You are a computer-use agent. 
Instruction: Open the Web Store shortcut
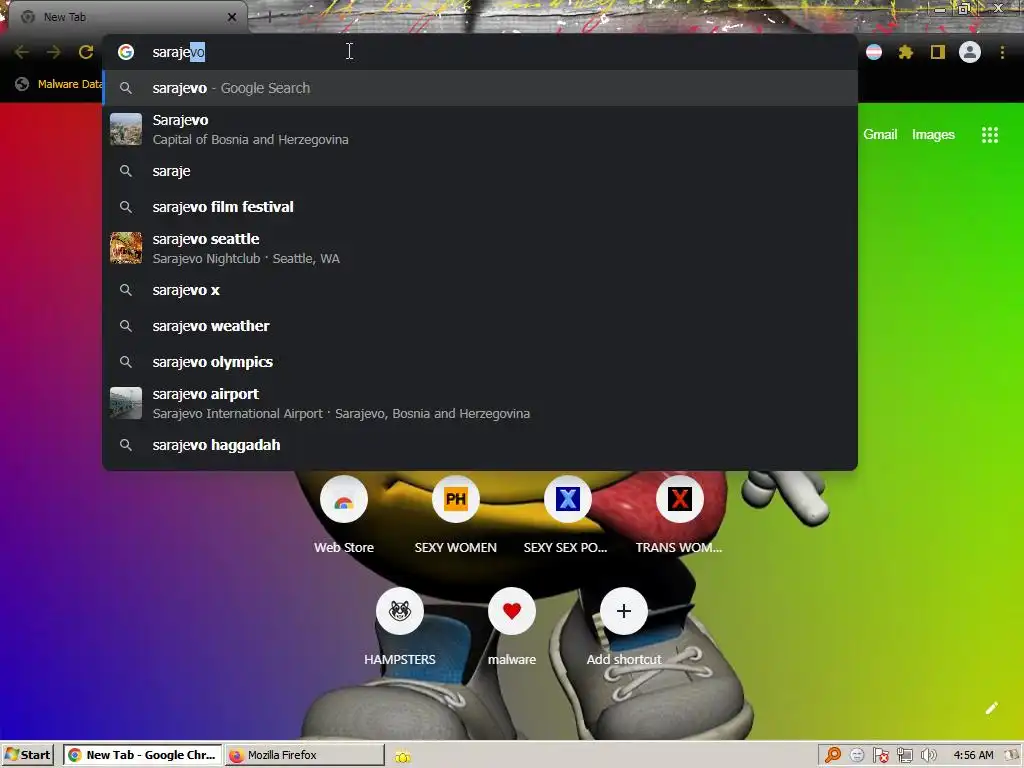[344, 515]
